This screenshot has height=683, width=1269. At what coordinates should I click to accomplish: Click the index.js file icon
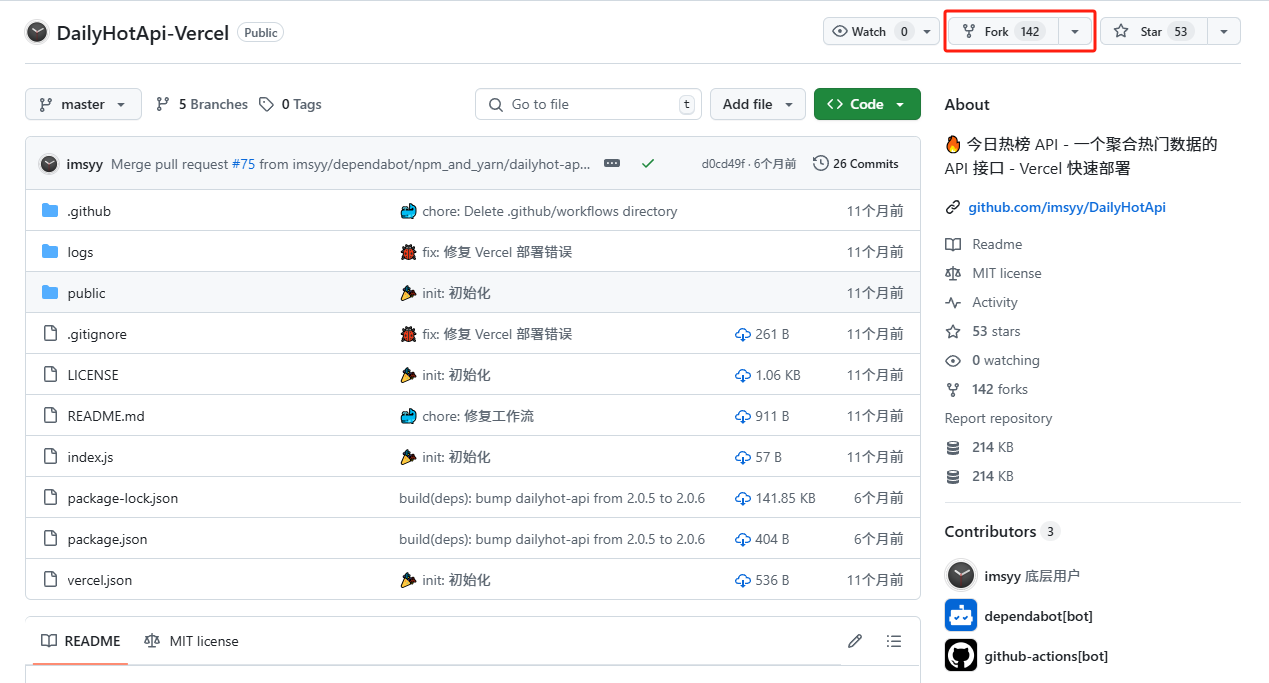point(50,457)
